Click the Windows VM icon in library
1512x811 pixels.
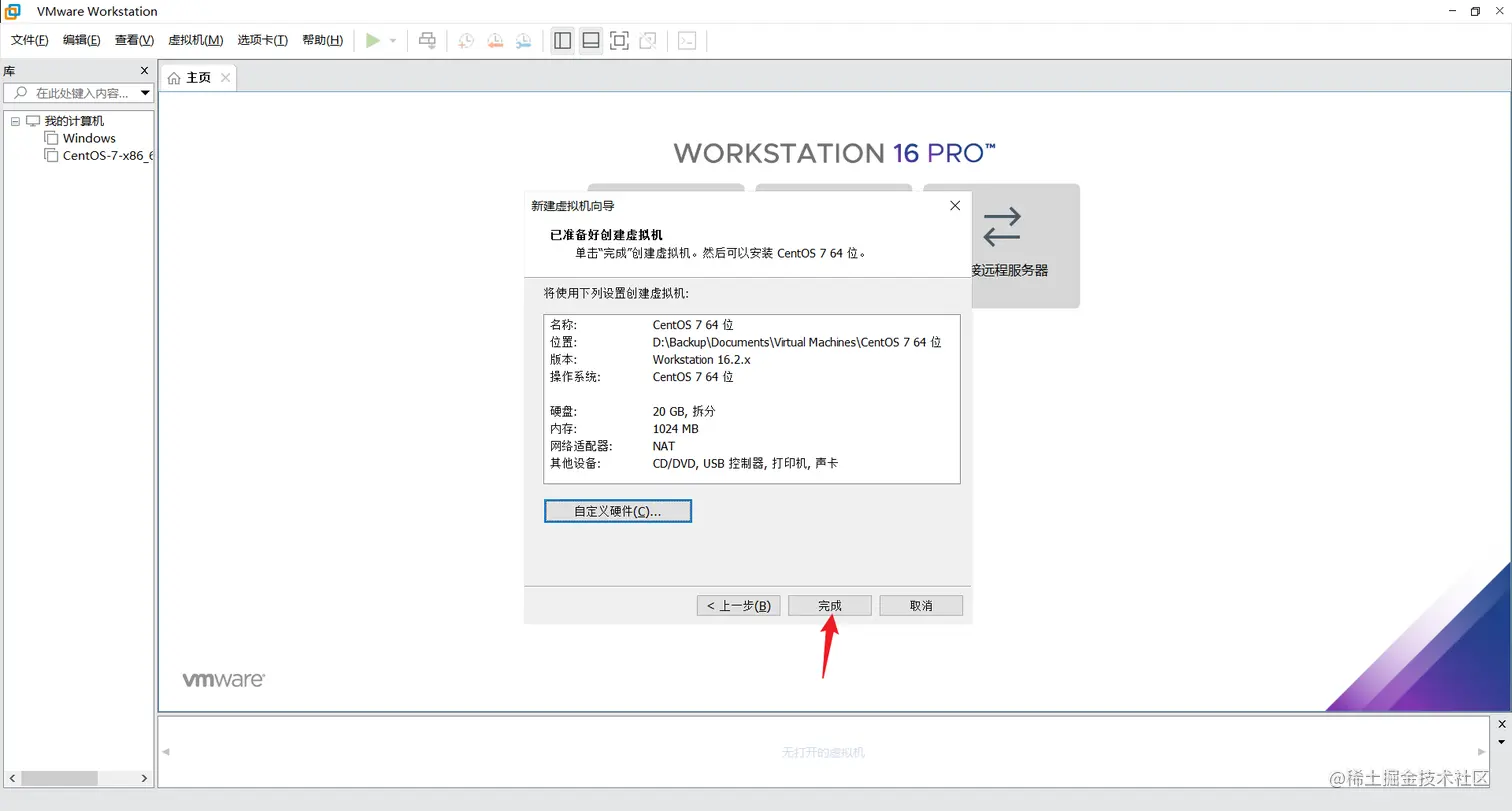[52, 138]
